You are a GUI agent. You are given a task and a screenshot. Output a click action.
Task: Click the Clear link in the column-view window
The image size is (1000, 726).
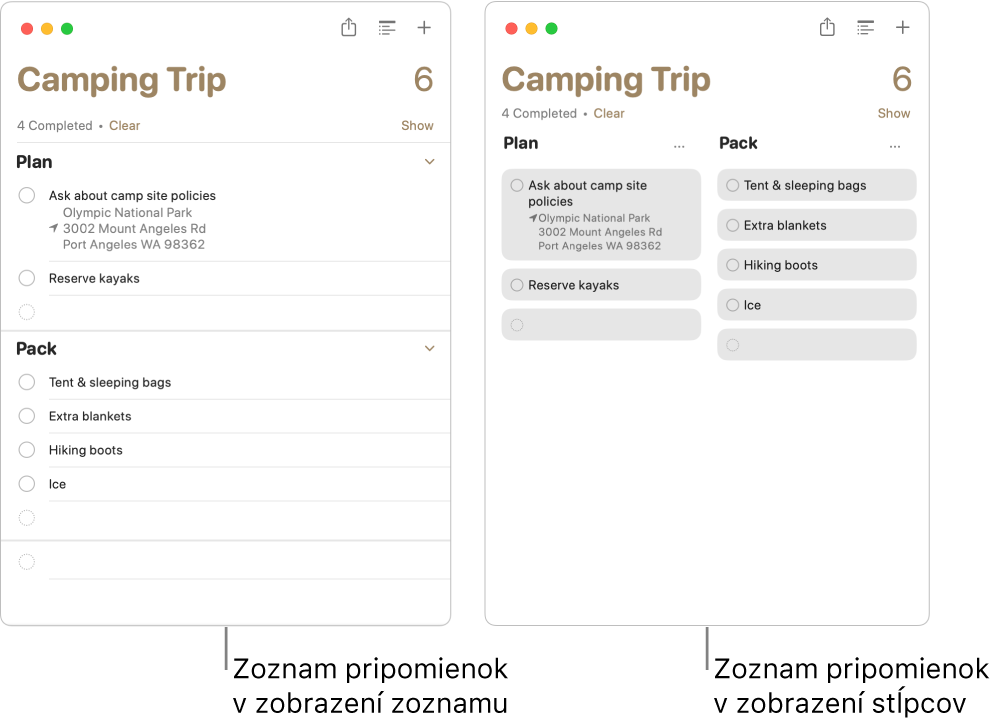[609, 114]
